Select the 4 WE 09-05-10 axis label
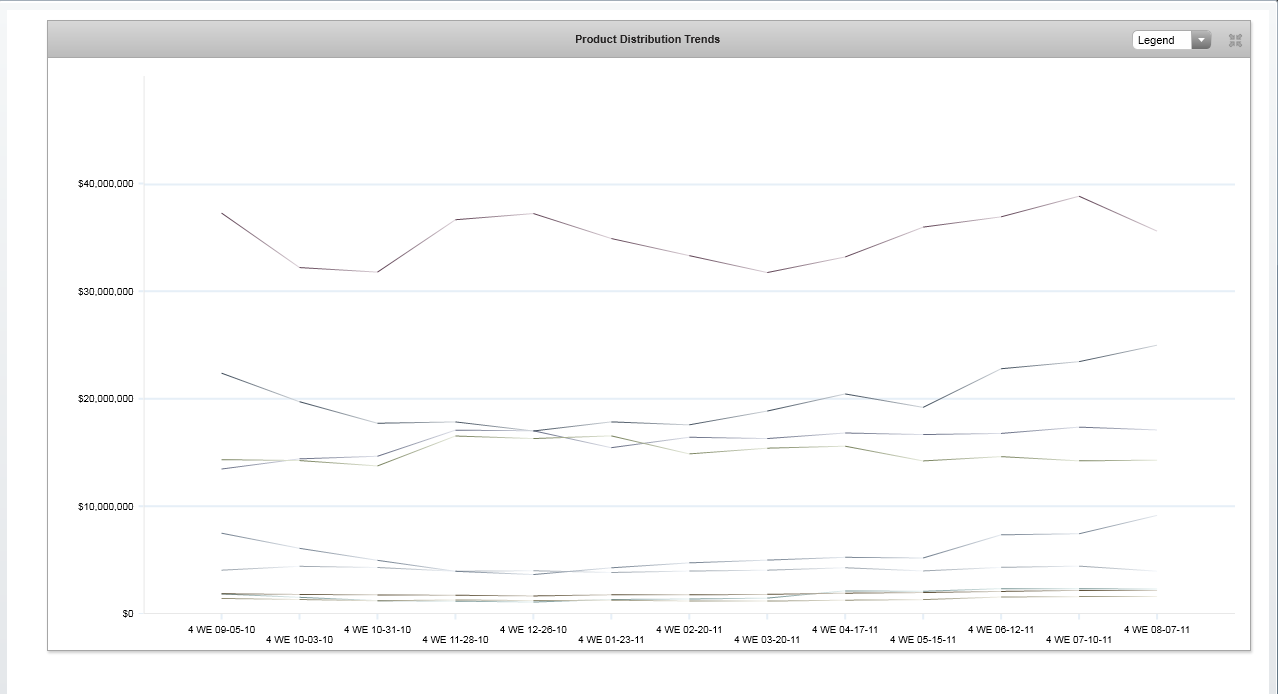 (x=221, y=630)
